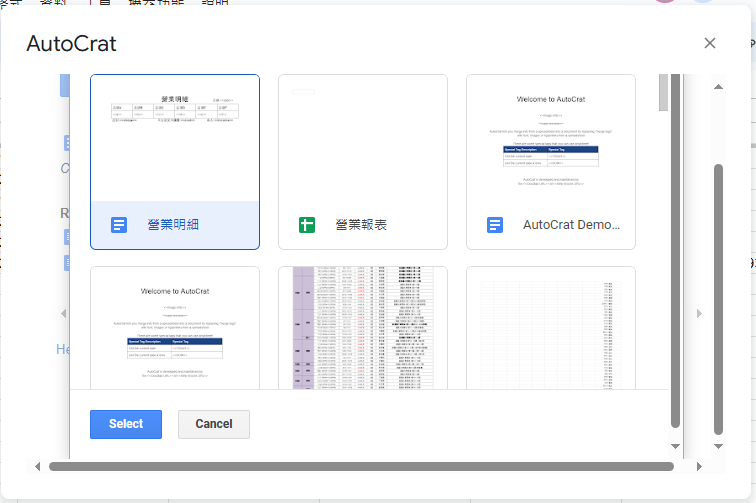Click the Docs icon beside AutoCrat Demo
Image resolution: width=756 pixels, height=503 pixels.
(495, 225)
